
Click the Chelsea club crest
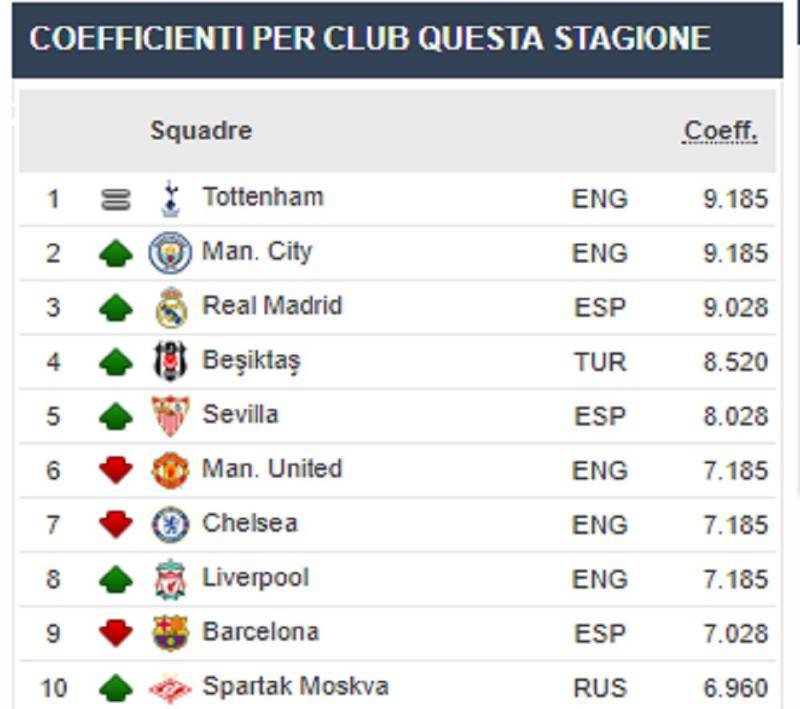pos(170,524)
